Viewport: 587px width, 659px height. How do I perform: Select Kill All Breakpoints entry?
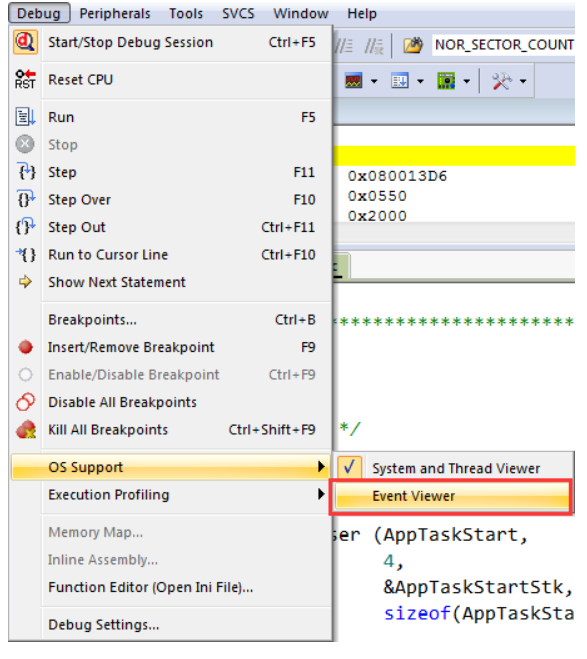coord(170,430)
